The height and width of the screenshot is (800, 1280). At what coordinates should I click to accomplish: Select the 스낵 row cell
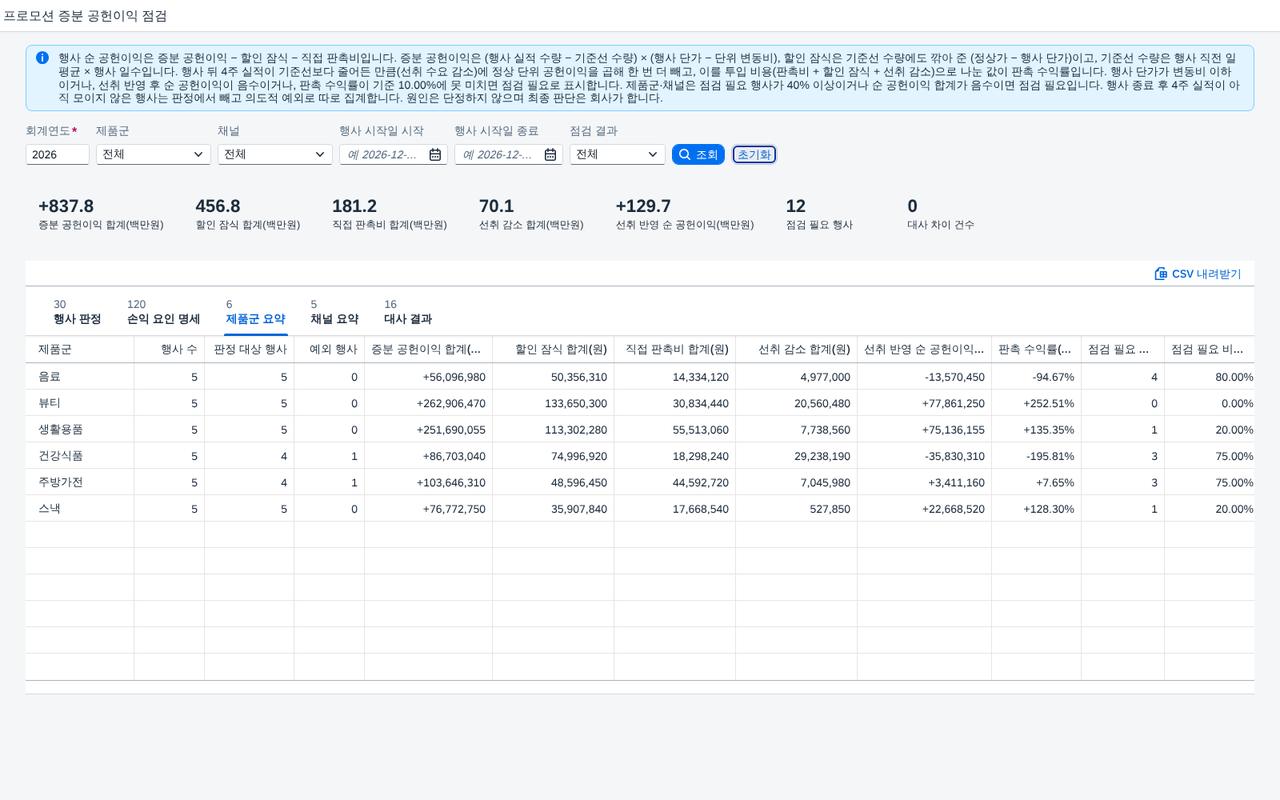[x=80, y=509]
